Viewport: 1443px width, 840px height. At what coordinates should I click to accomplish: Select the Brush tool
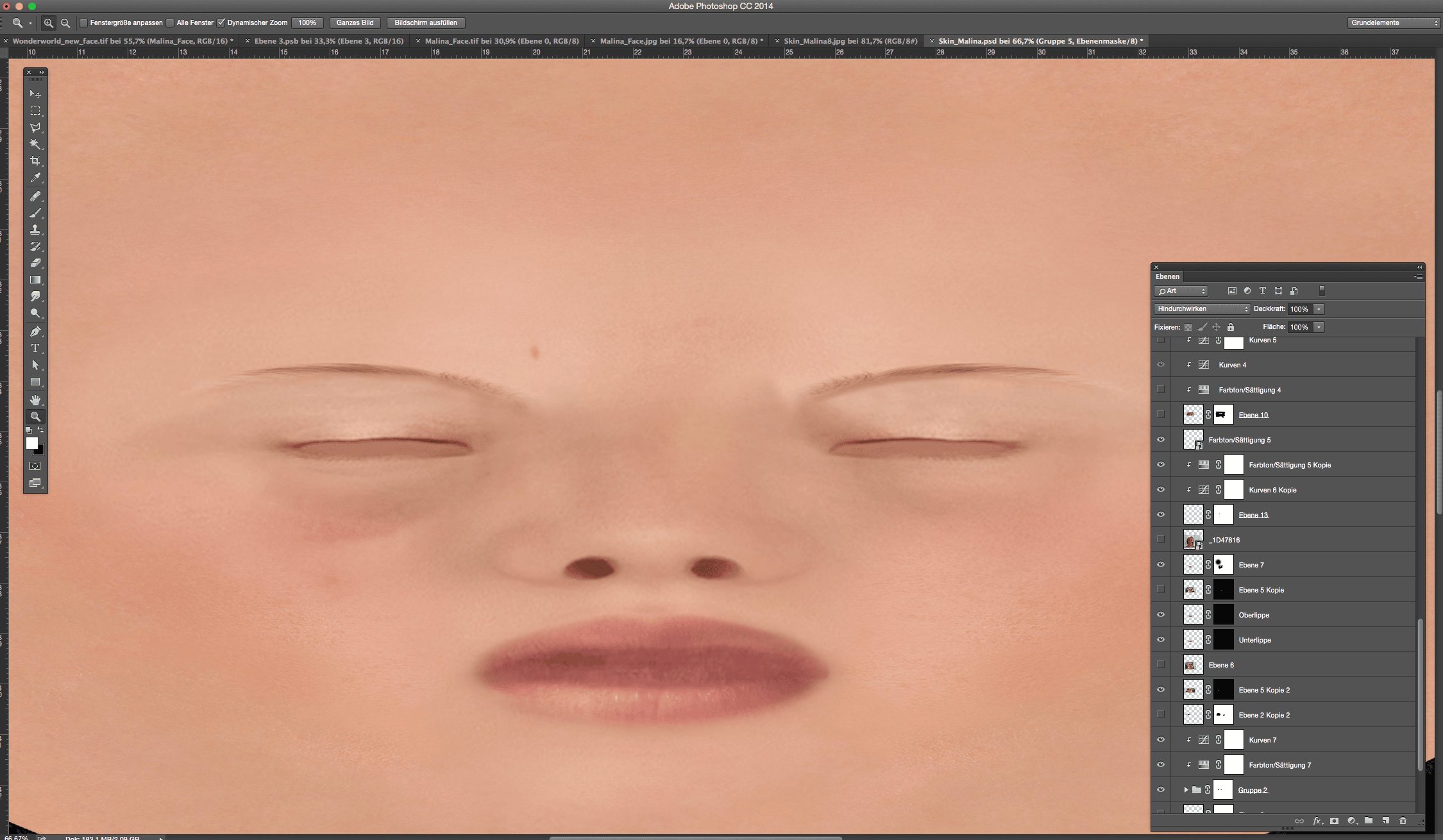click(35, 213)
